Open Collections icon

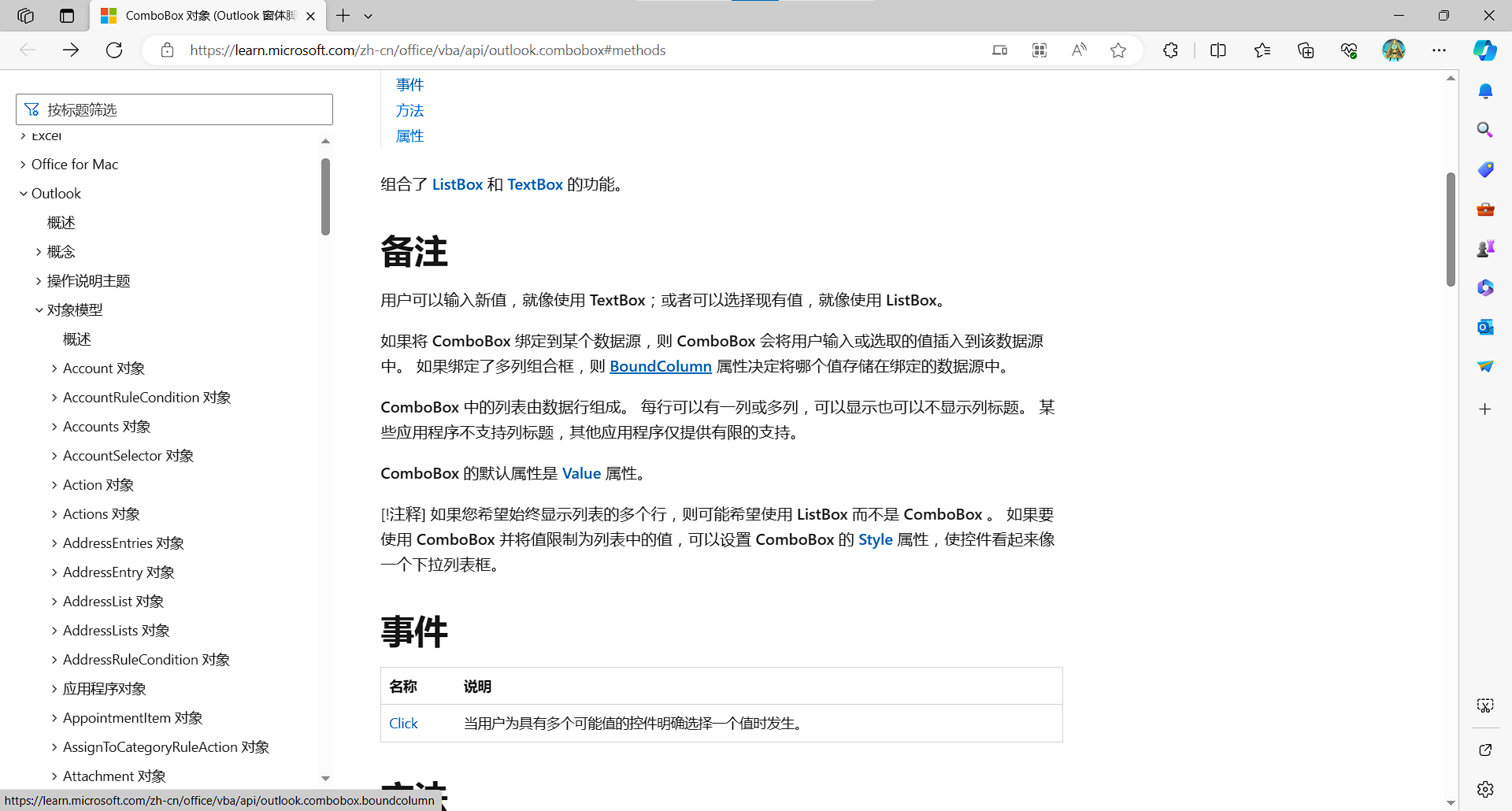tap(1306, 50)
